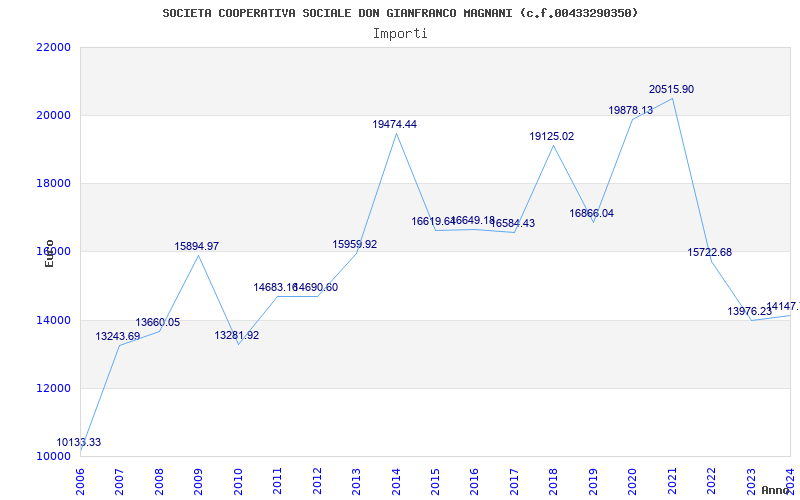Click x-axis year label 2016
The width and height of the screenshot is (800, 500).
(x=474, y=482)
